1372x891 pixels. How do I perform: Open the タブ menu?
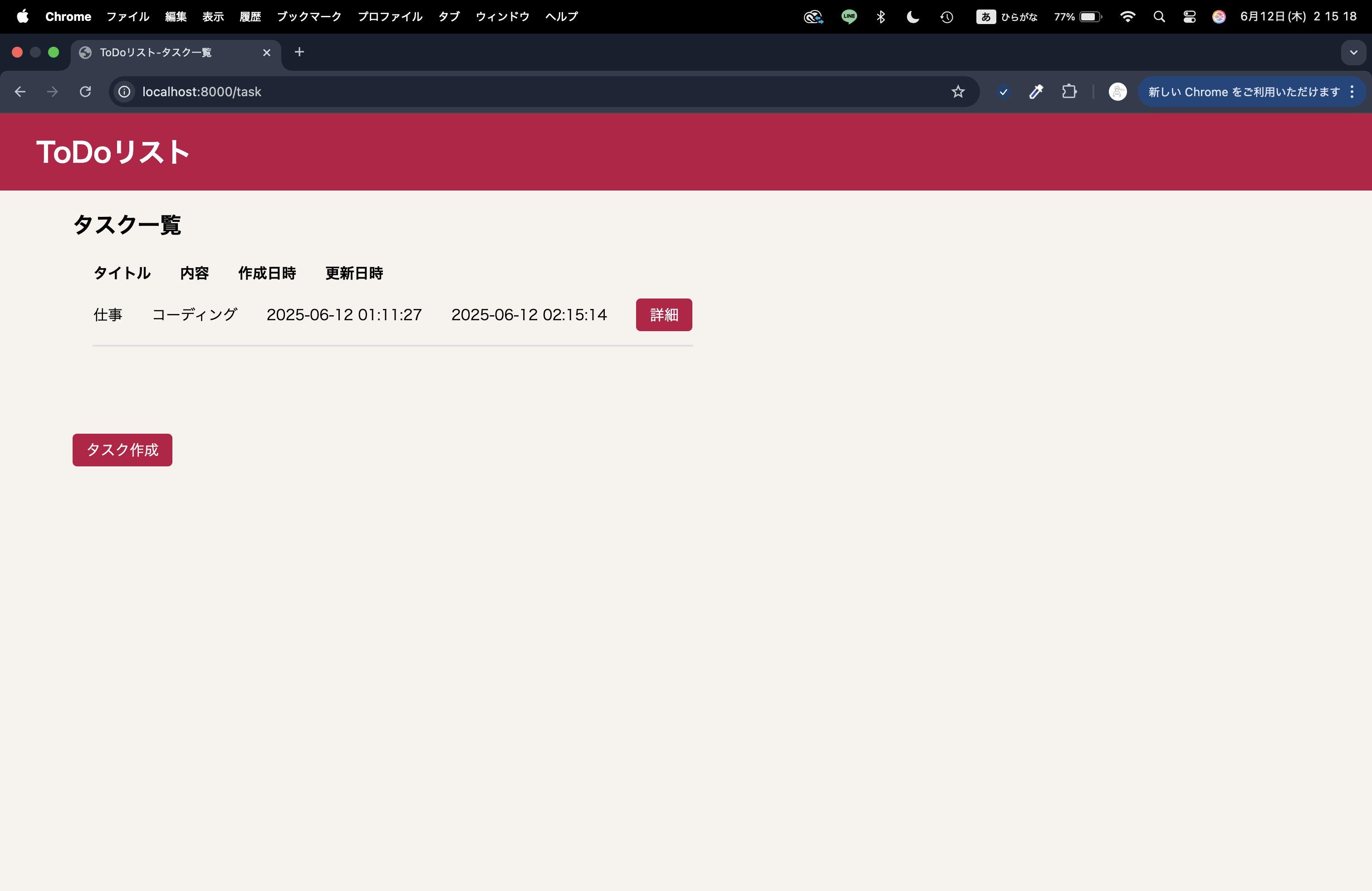point(449,17)
